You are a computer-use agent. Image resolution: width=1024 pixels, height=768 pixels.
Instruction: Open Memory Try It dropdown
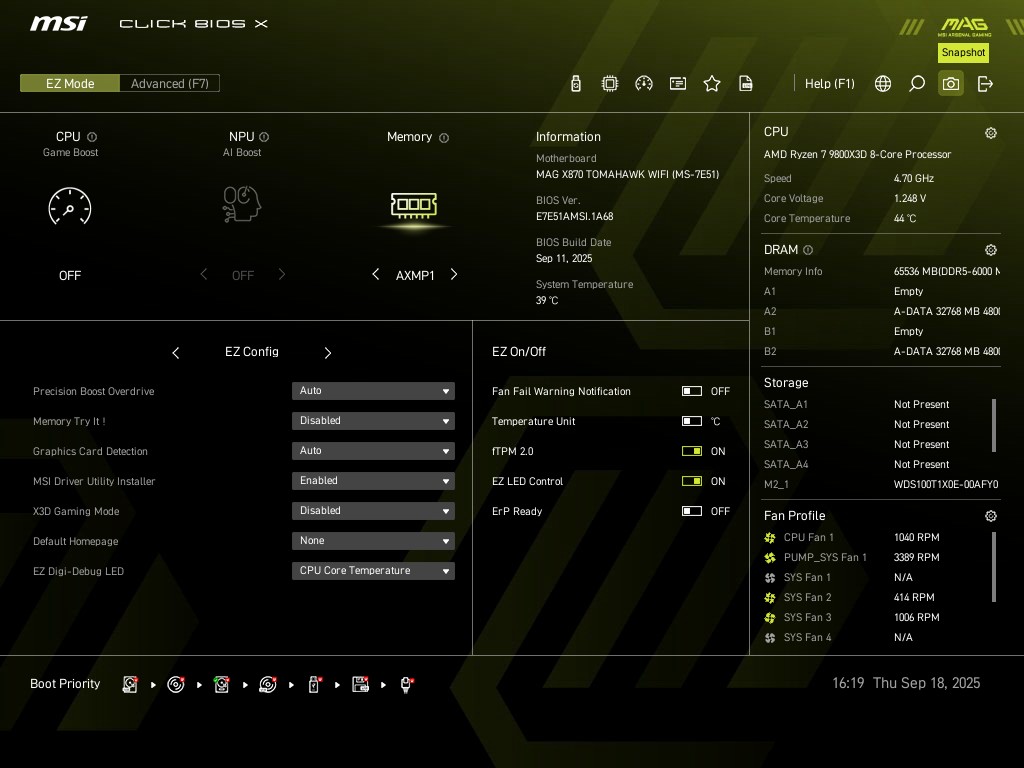373,421
